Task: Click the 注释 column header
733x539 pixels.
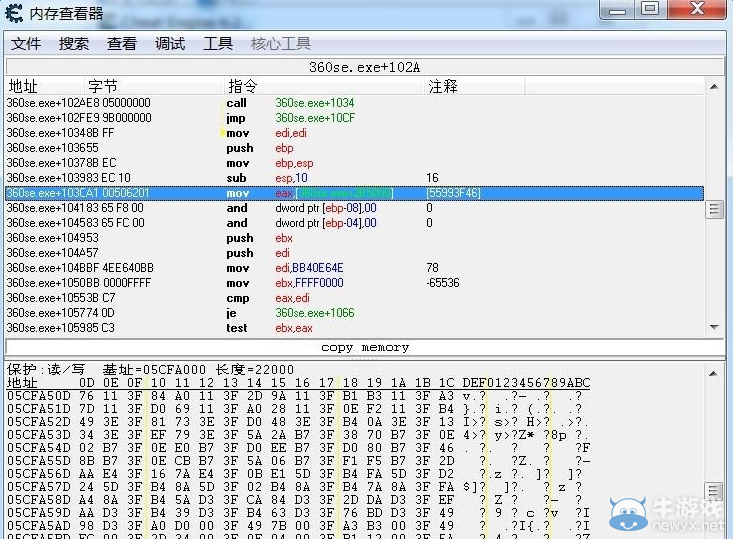Action: tap(474, 86)
